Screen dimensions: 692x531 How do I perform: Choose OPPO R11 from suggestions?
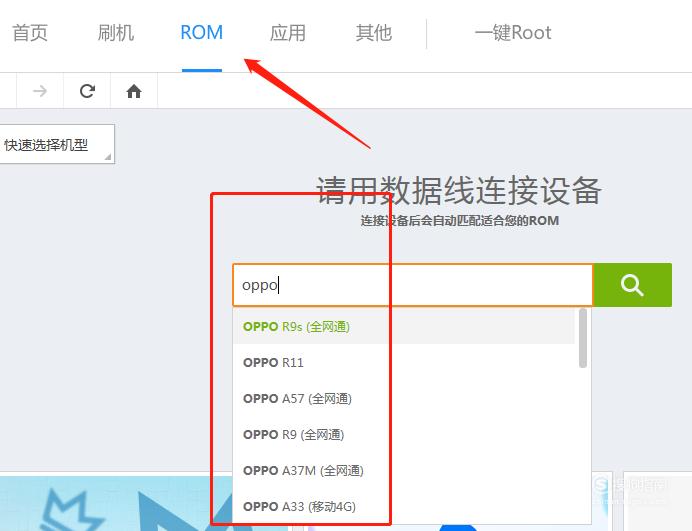pos(404,362)
